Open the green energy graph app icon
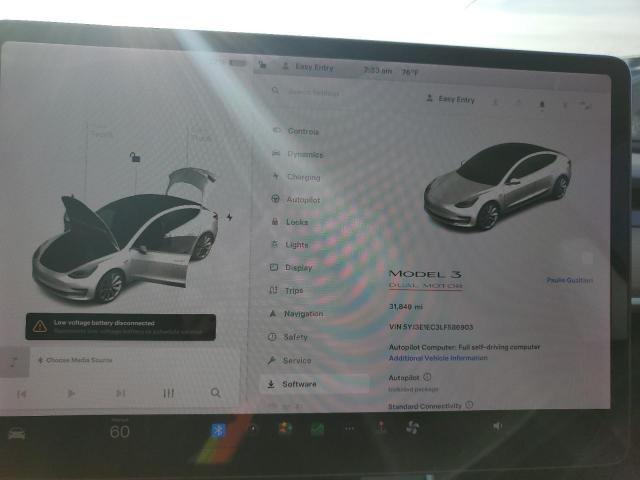640x480 pixels. click(318, 429)
